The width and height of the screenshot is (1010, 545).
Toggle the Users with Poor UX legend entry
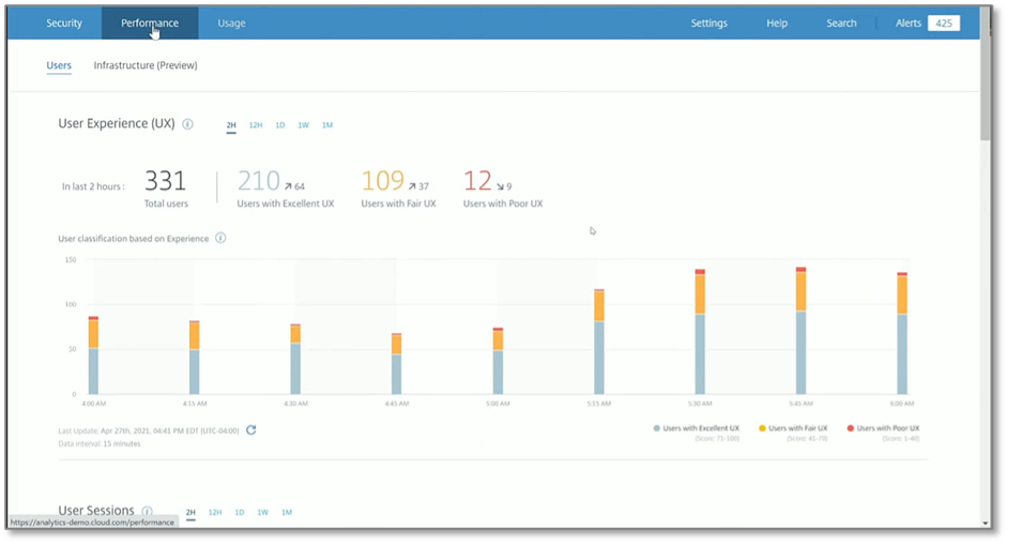[x=882, y=428]
